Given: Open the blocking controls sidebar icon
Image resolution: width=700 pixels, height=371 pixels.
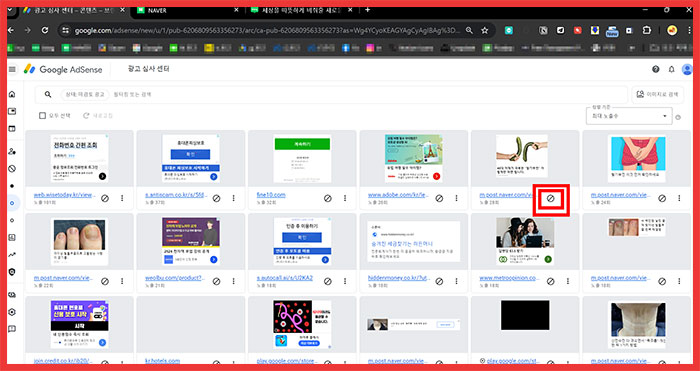Looking at the screenshot, I should point(12,169).
